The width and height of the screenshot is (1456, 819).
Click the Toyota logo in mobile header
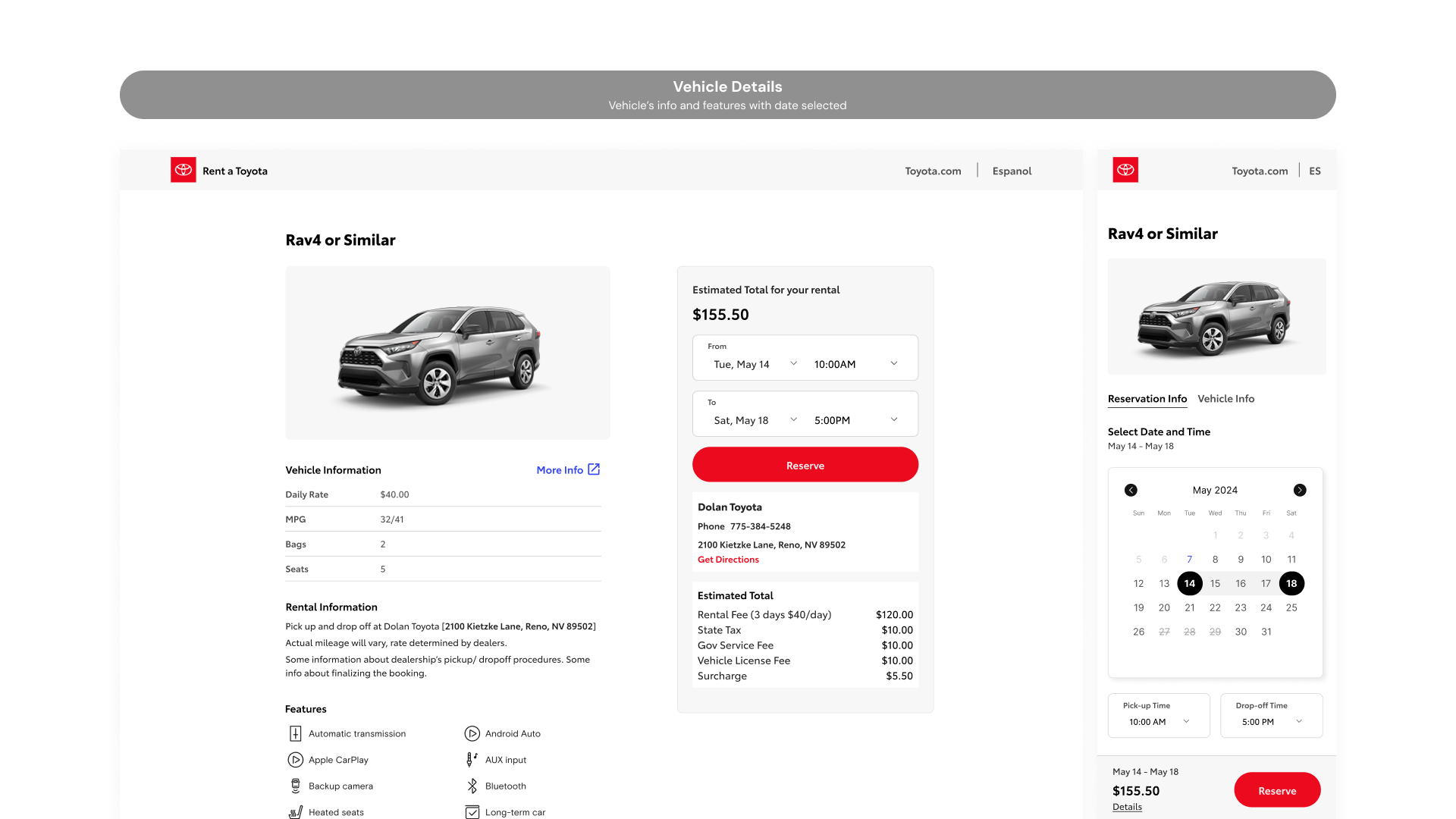point(1125,170)
